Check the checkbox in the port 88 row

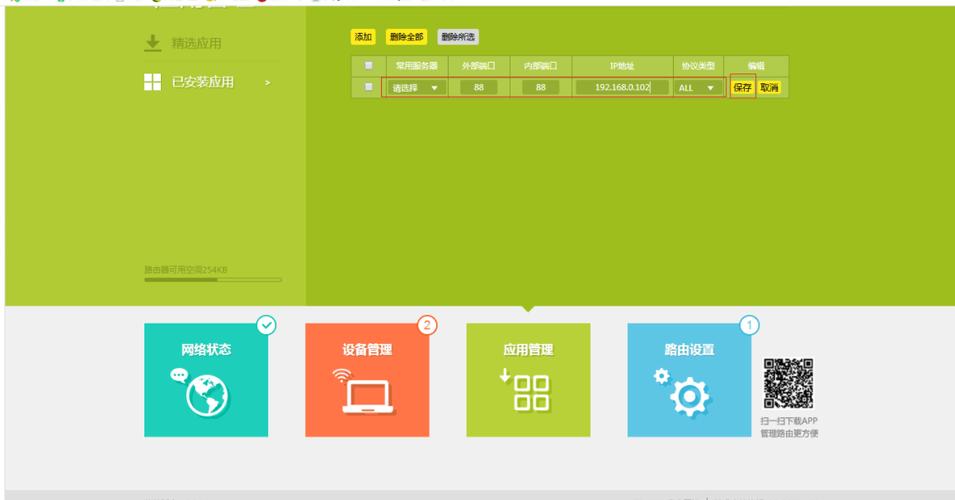pyautogui.click(x=369, y=87)
